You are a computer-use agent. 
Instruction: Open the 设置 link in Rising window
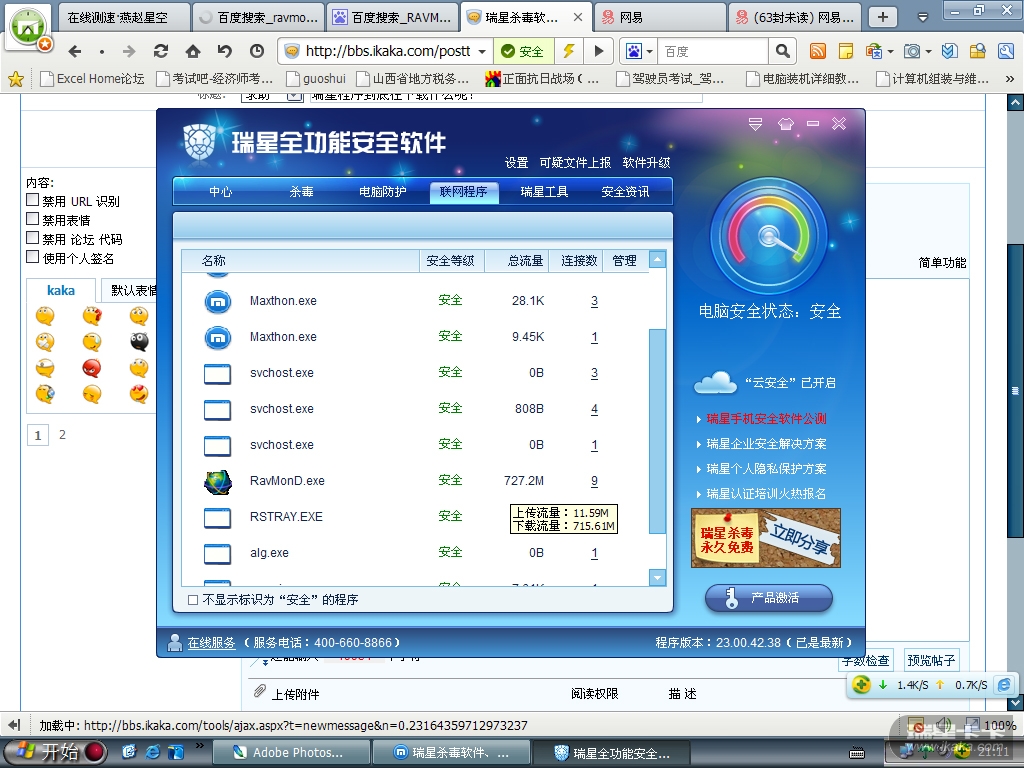coord(516,163)
